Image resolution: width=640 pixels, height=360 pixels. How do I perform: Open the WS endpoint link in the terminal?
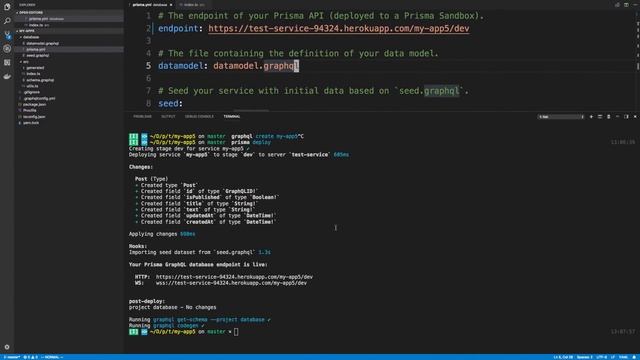tap(231, 283)
